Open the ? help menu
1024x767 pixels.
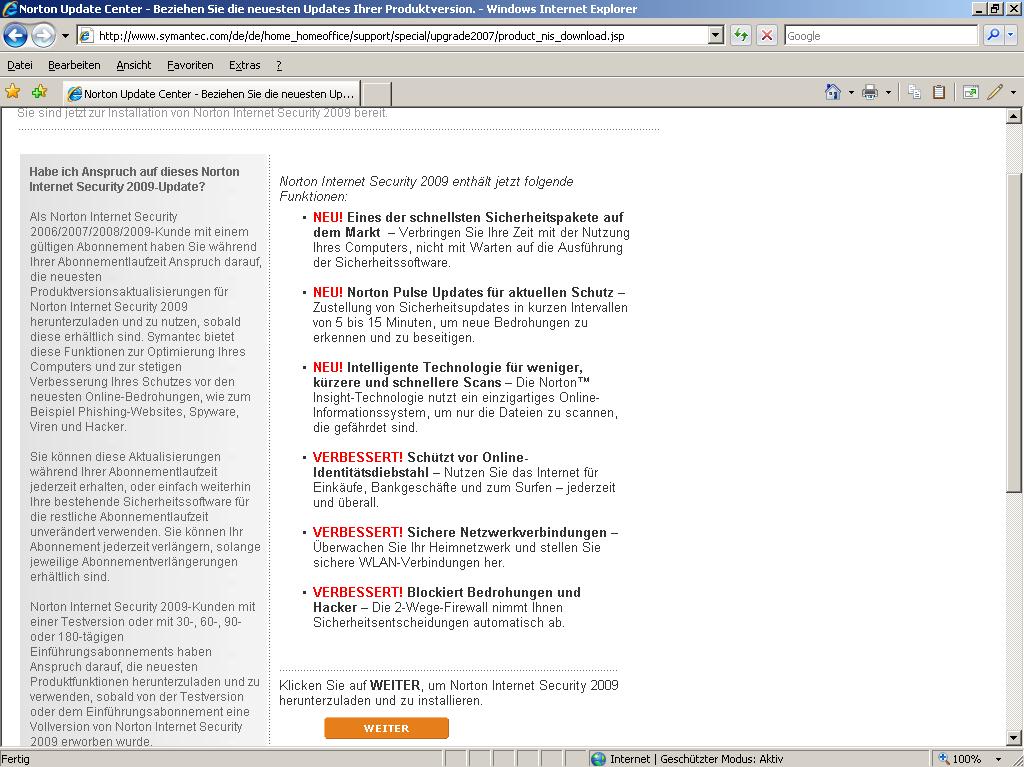coord(279,65)
